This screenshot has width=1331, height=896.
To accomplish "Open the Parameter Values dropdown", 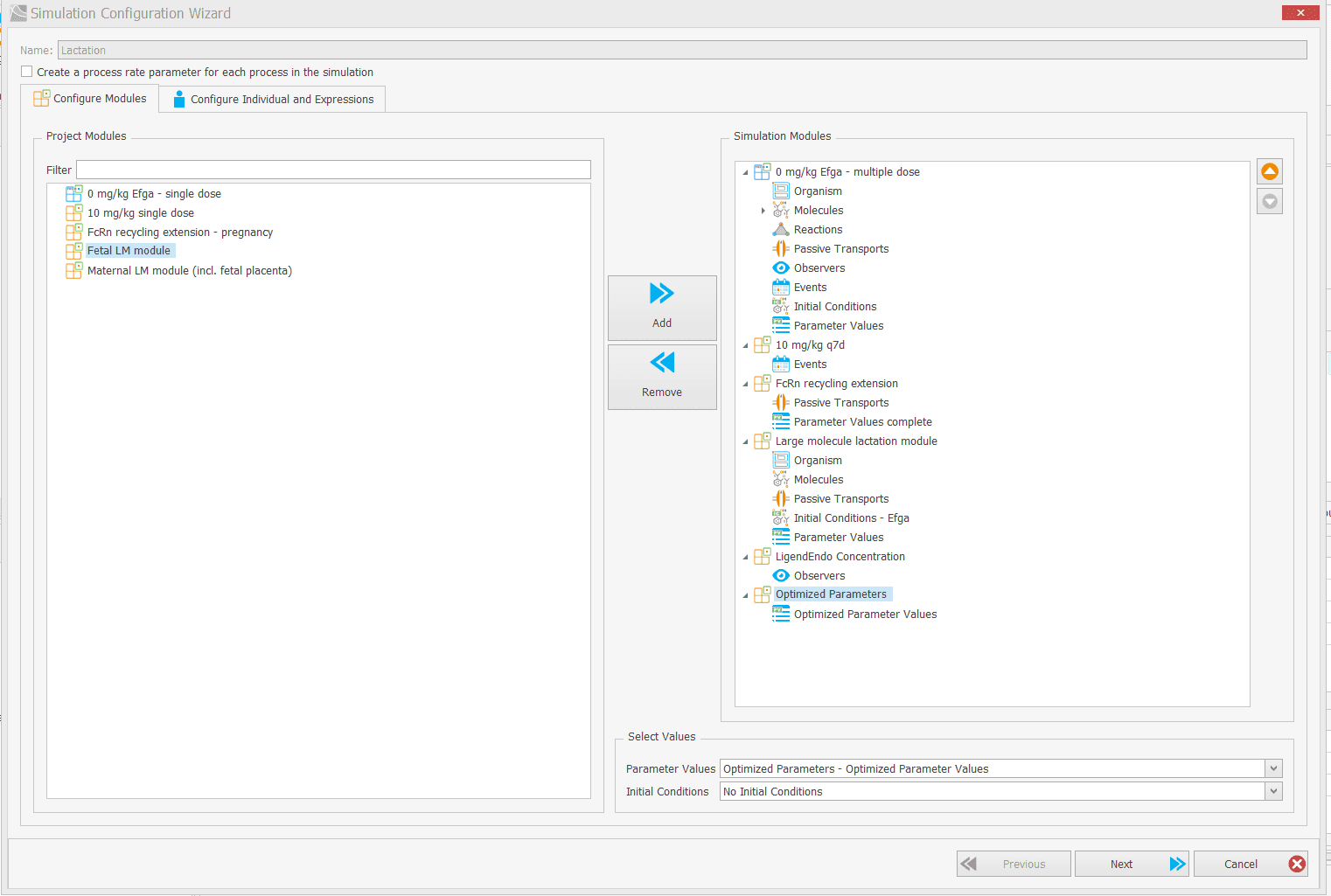I will click(x=1273, y=768).
